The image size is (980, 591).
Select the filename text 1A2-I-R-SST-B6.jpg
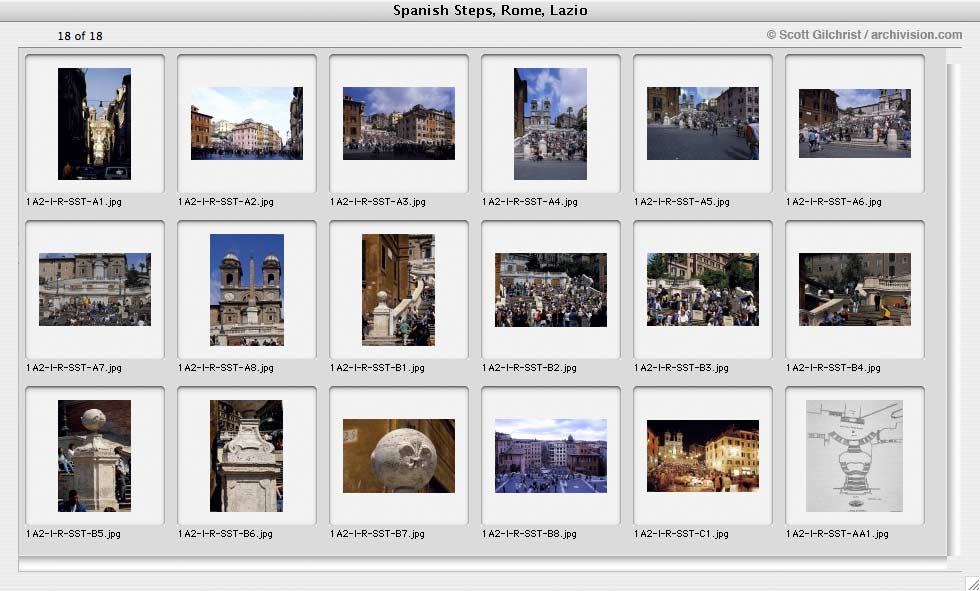(225, 534)
